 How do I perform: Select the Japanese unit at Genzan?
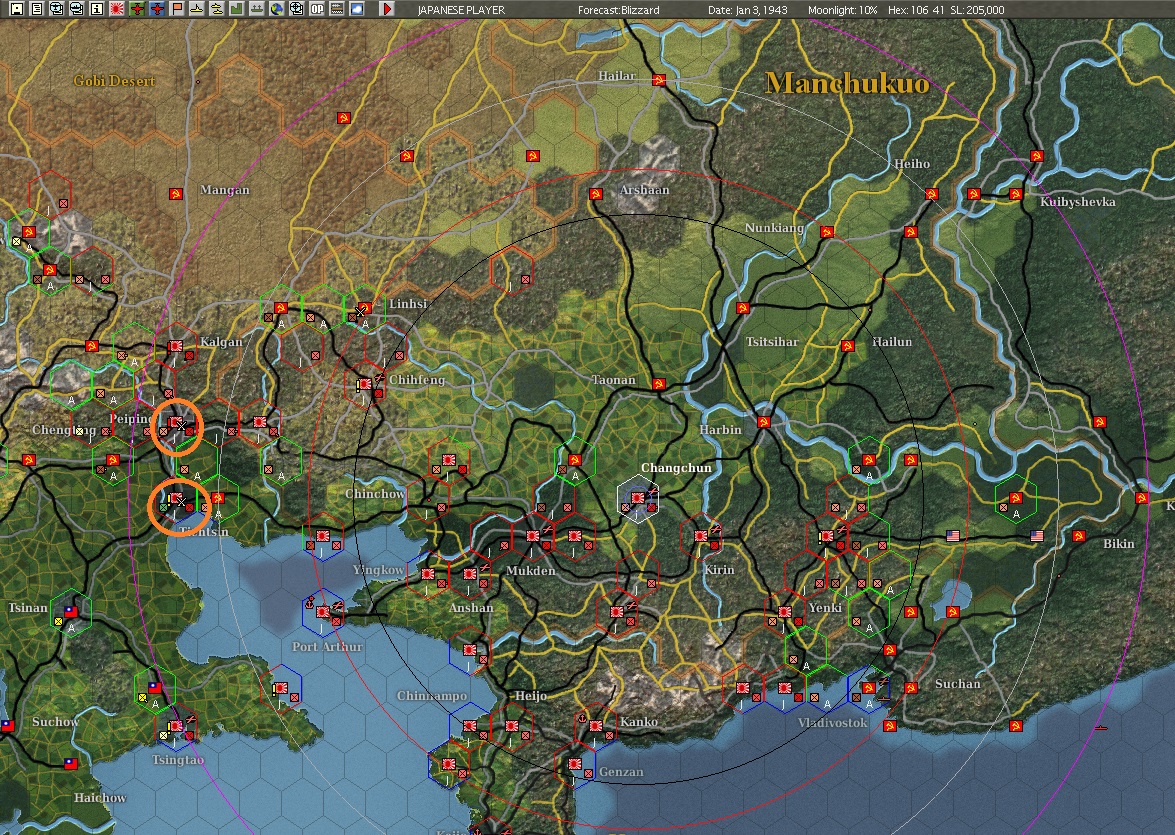pyautogui.click(x=575, y=764)
